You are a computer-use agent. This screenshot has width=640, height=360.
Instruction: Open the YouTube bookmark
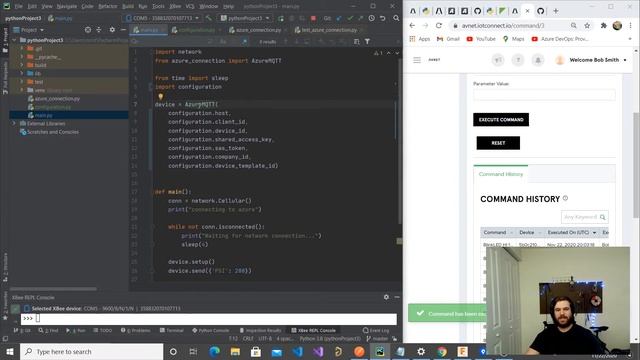point(481,39)
